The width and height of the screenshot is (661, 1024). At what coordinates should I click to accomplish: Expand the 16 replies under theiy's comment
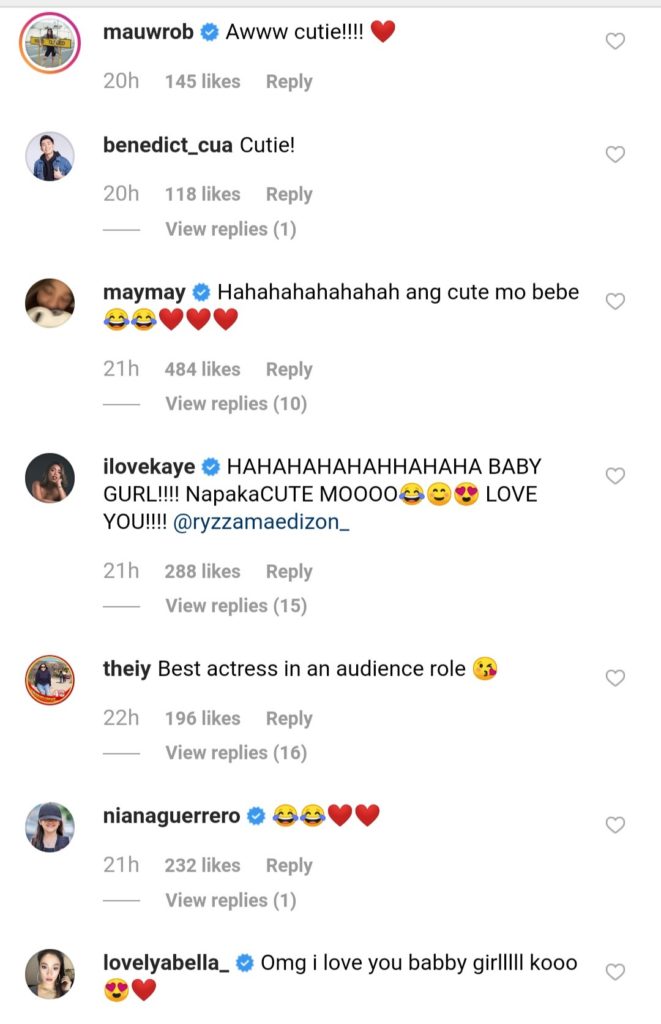tap(236, 753)
